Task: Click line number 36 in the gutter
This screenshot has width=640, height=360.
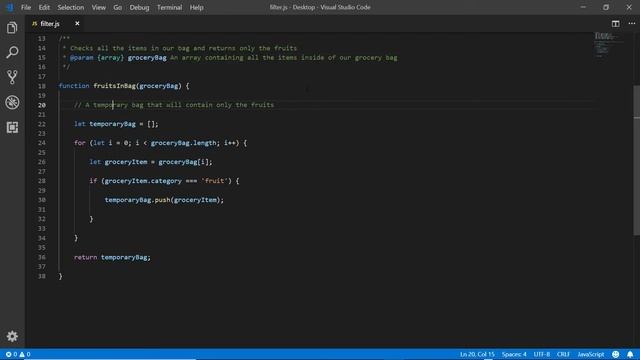Action: 42,257
